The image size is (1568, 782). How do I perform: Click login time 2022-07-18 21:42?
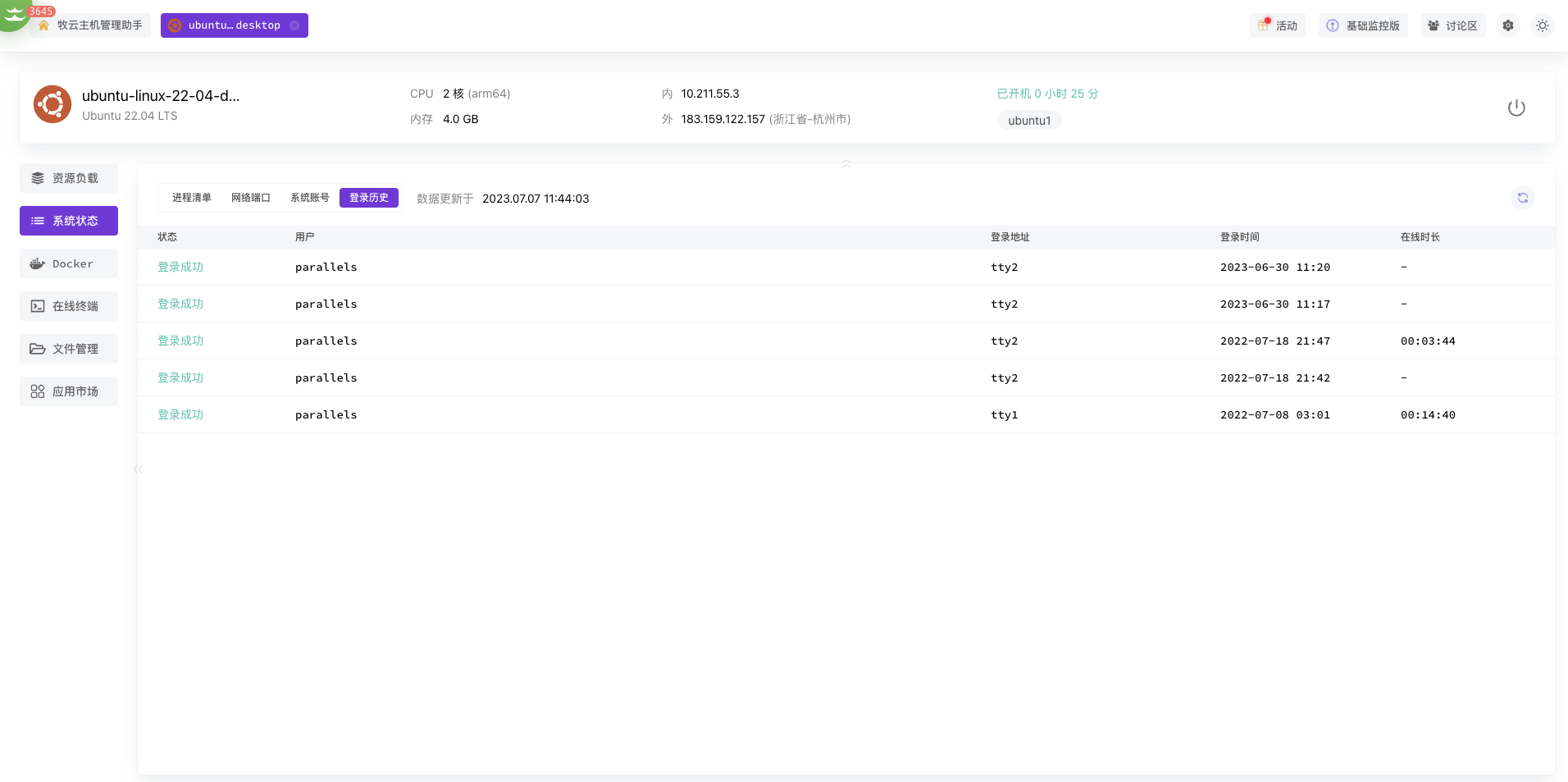(1275, 378)
